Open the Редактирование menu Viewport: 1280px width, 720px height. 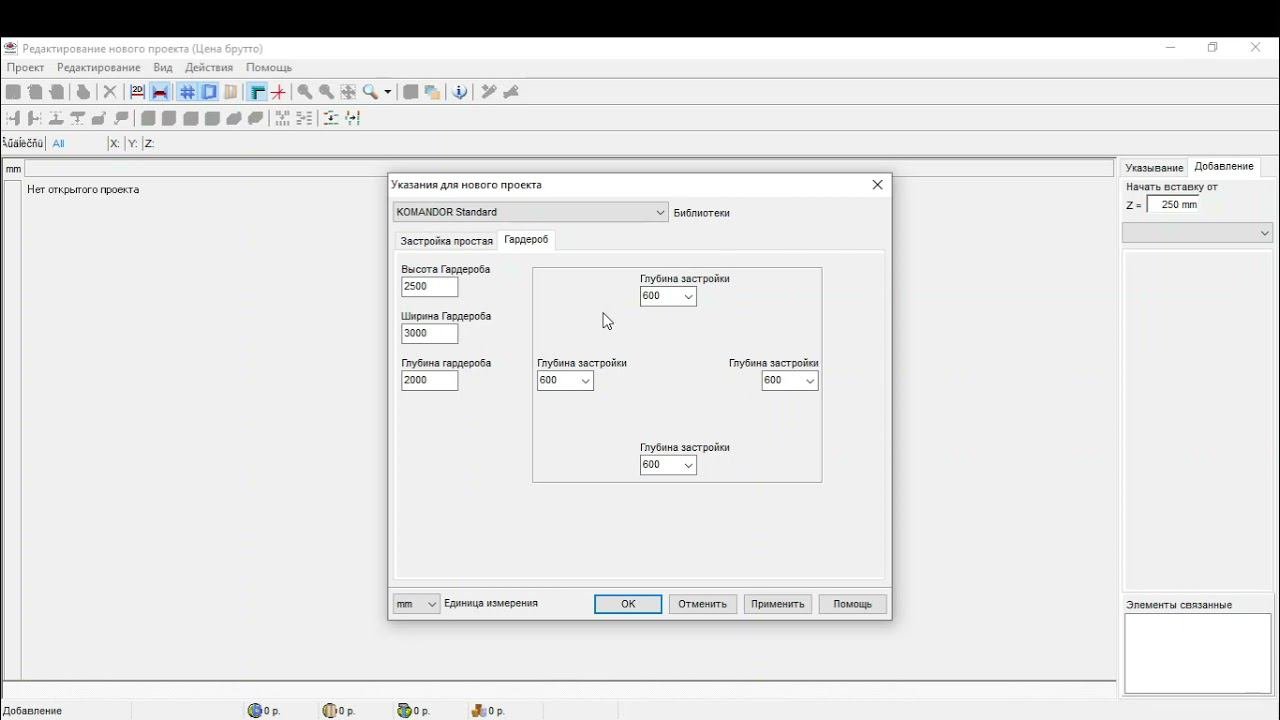98,68
